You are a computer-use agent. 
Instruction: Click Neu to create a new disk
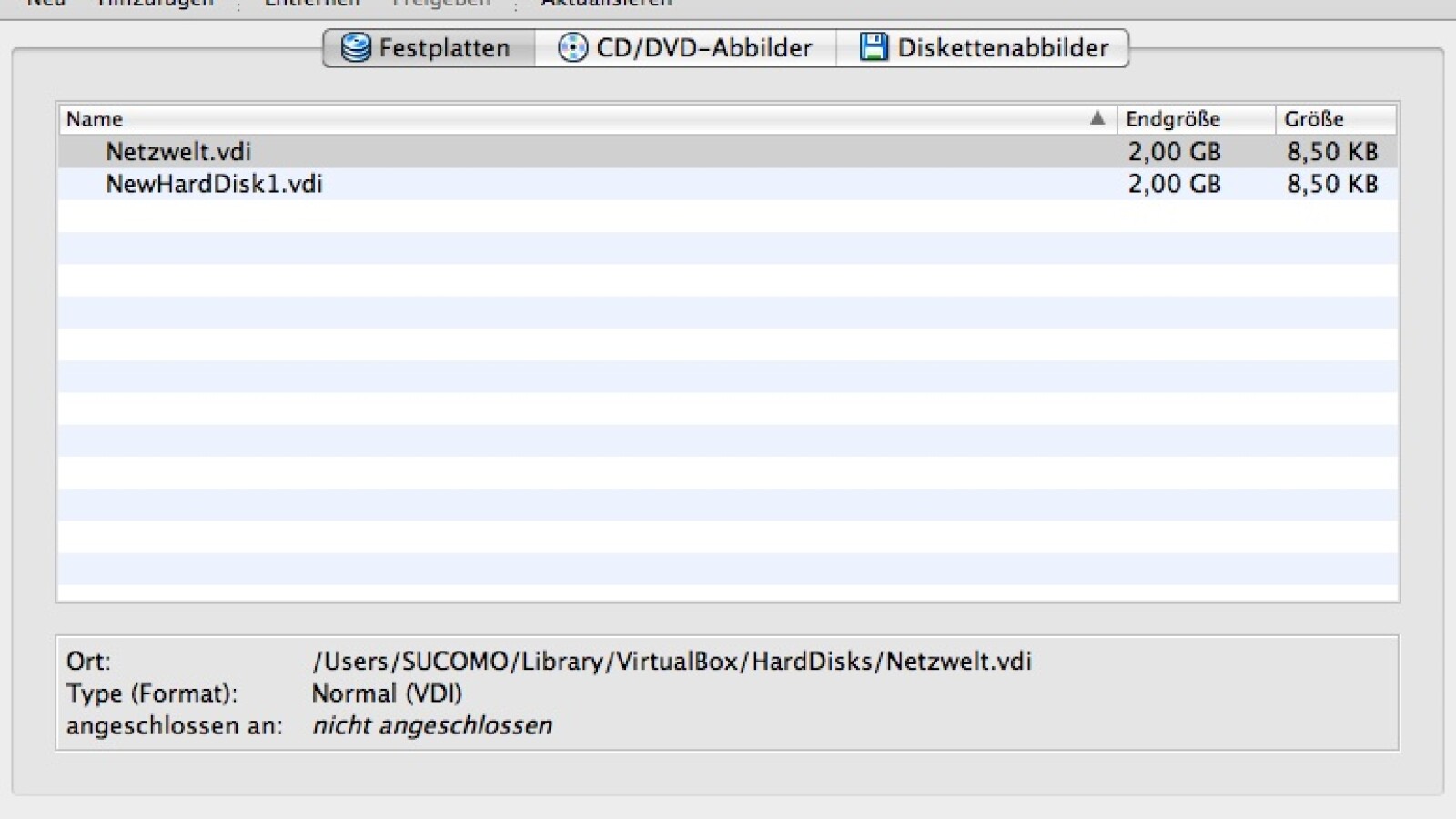pos(44,5)
